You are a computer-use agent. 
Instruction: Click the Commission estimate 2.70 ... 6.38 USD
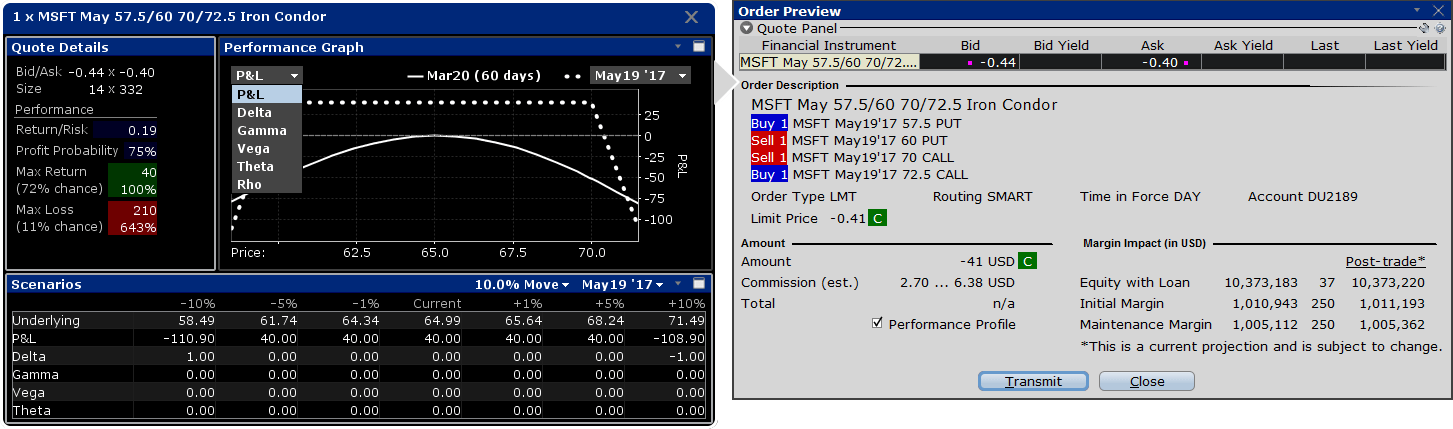click(960, 283)
